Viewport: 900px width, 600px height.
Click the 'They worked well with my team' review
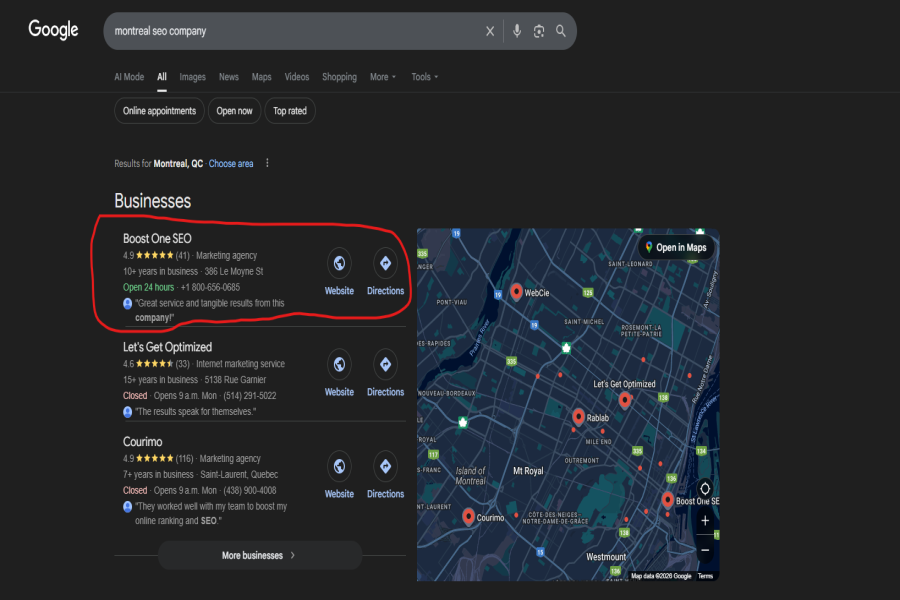(x=211, y=513)
